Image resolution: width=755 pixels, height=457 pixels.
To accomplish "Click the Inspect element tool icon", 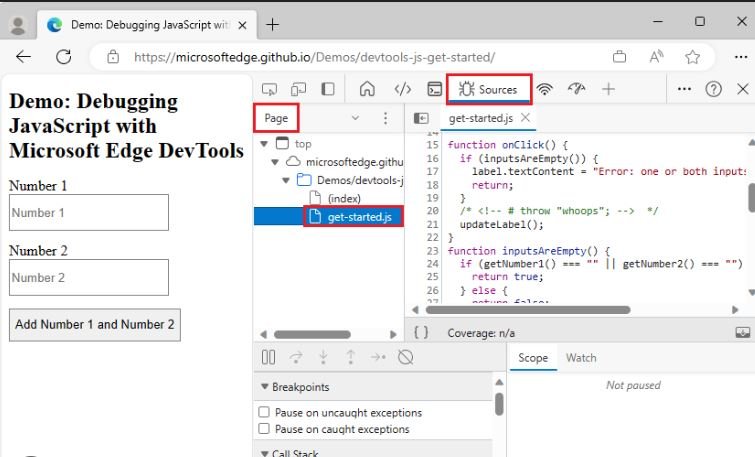I will [x=269, y=89].
